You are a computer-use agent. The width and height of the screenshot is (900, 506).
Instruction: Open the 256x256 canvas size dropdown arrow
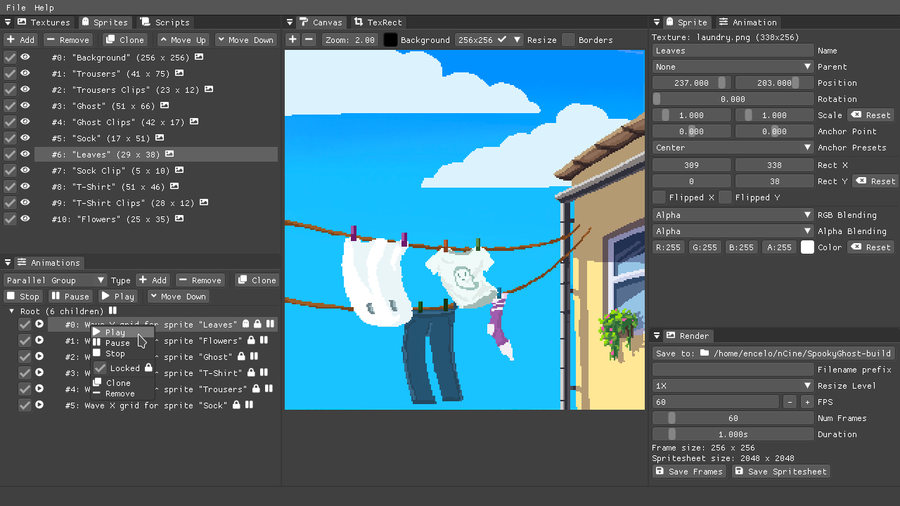517,40
